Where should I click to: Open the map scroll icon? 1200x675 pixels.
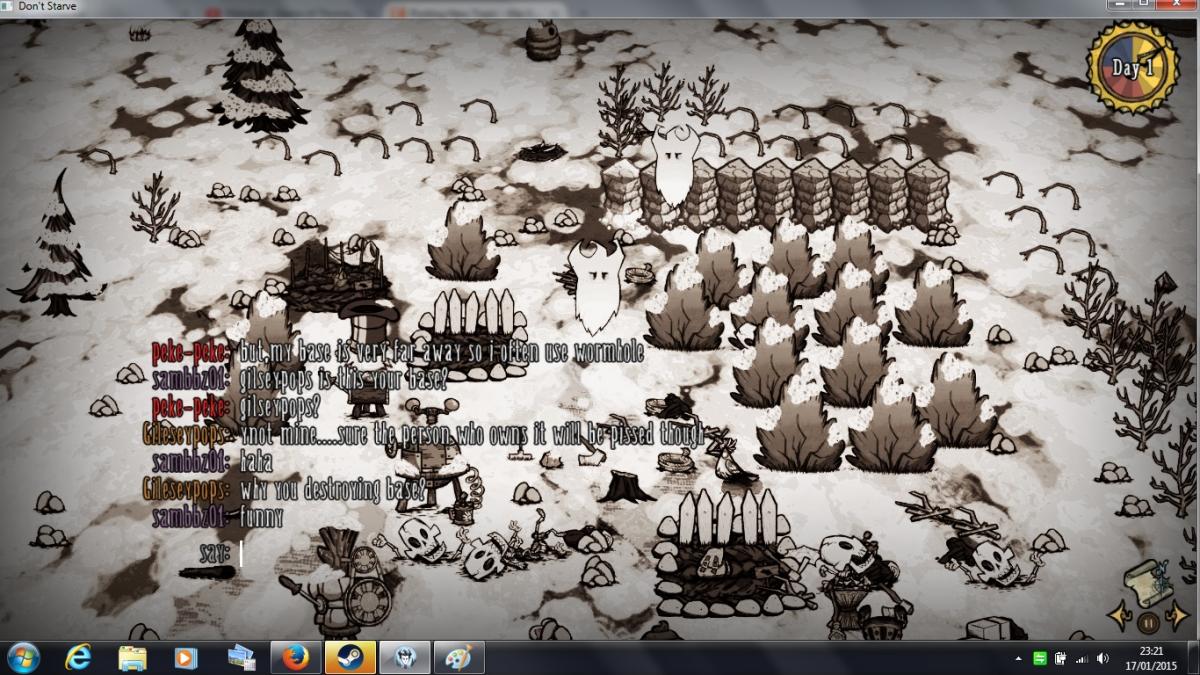1148,581
